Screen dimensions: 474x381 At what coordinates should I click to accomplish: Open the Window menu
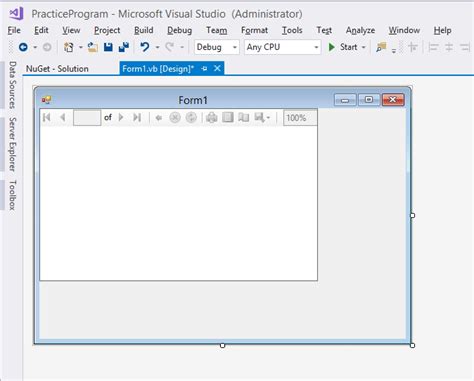tap(404, 30)
